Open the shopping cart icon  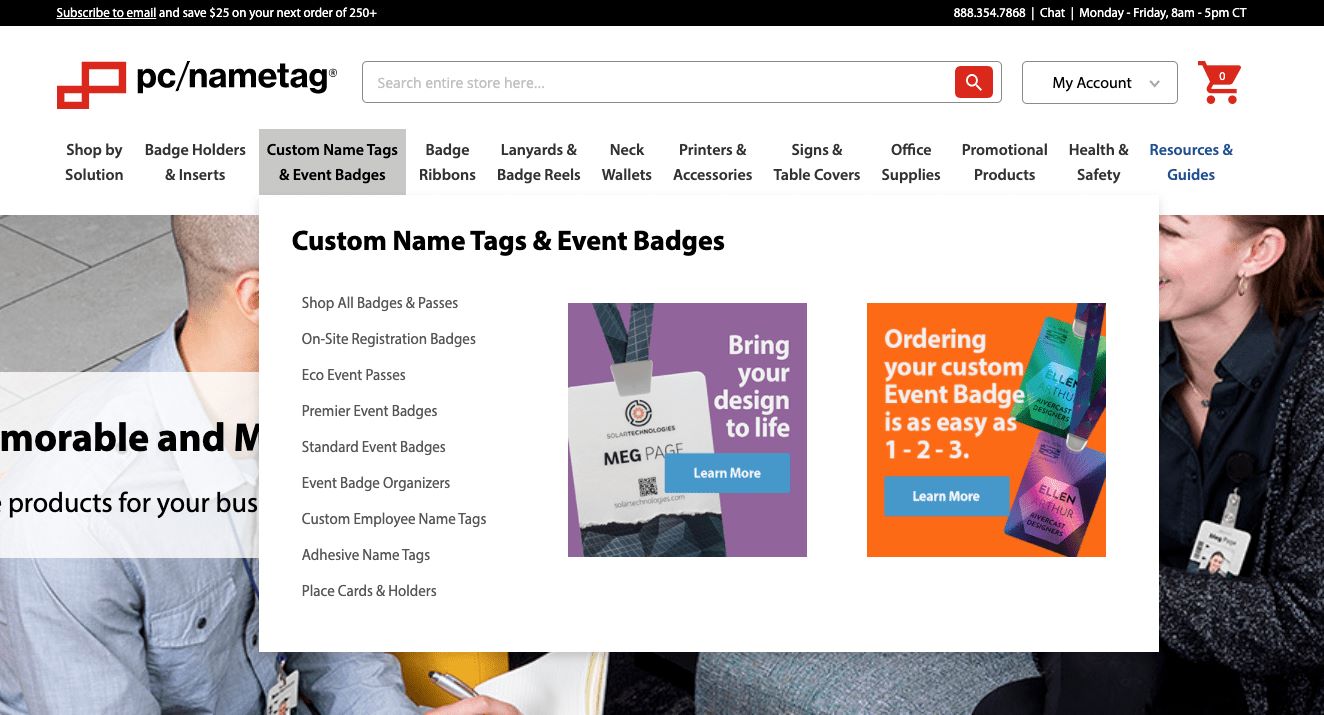[1218, 82]
